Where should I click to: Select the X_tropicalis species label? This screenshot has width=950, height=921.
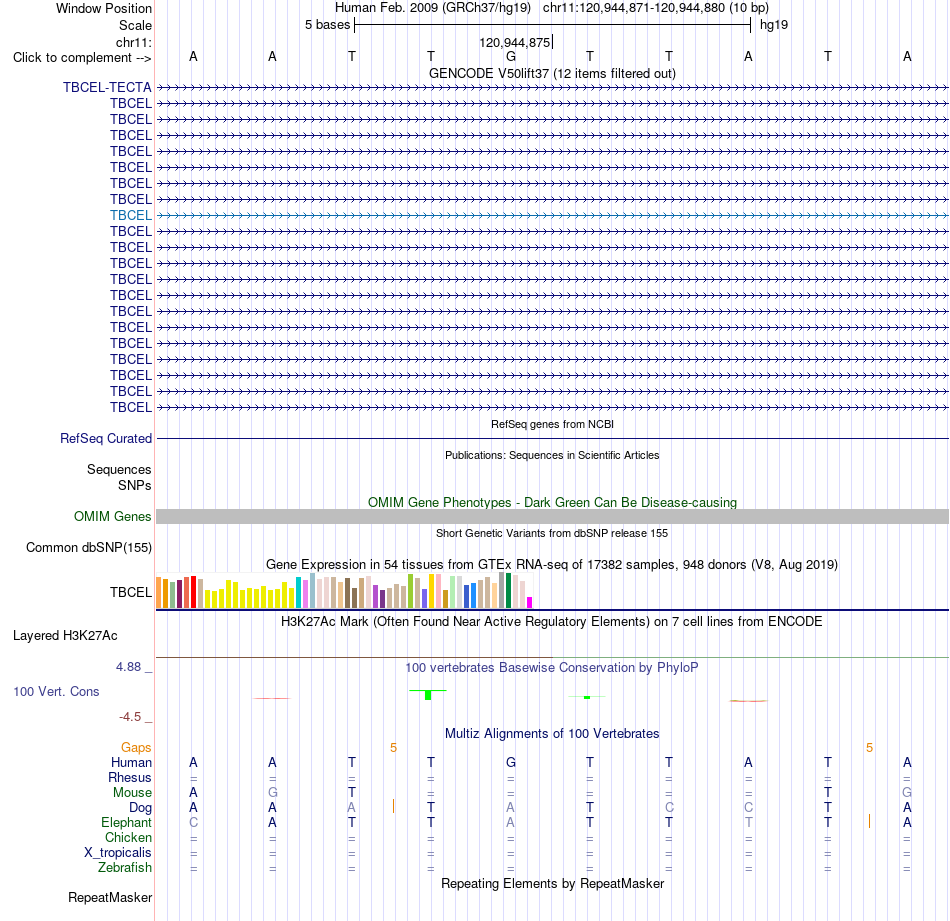[118, 853]
